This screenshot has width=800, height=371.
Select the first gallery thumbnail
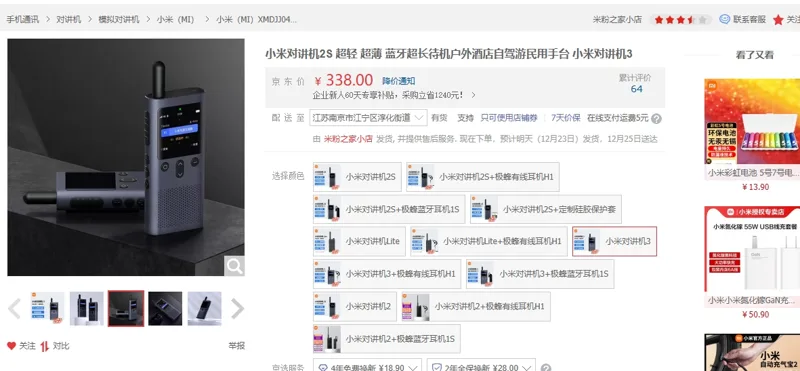pos(47,308)
